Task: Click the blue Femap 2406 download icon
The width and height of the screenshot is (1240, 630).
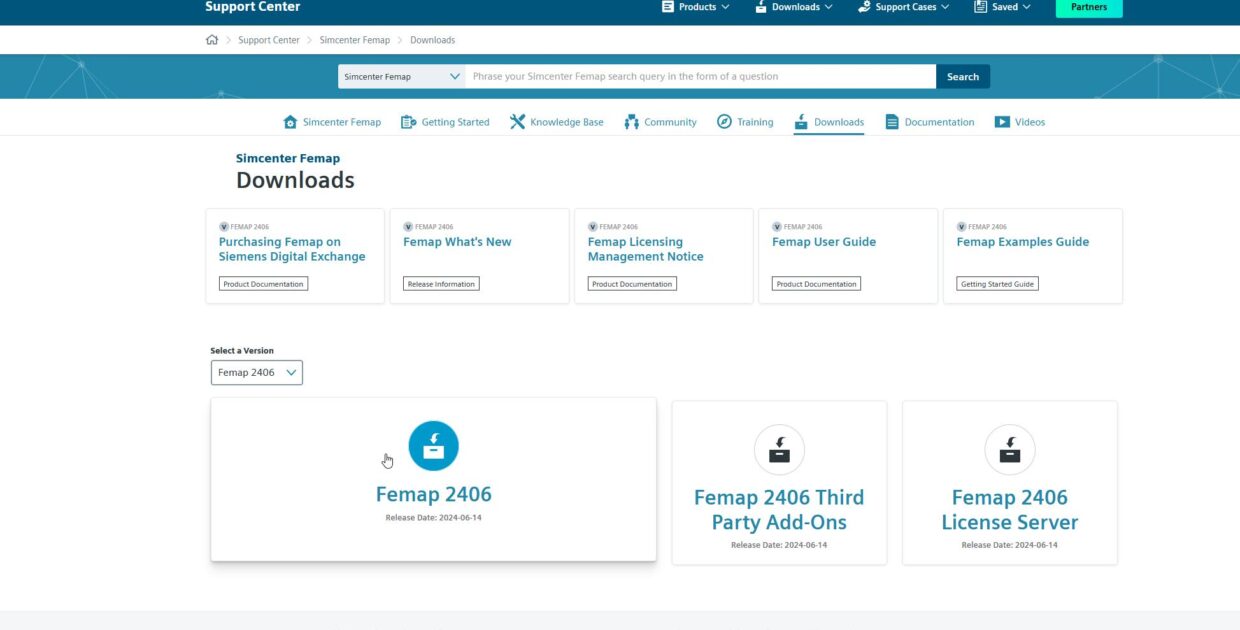Action: (434, 446)
